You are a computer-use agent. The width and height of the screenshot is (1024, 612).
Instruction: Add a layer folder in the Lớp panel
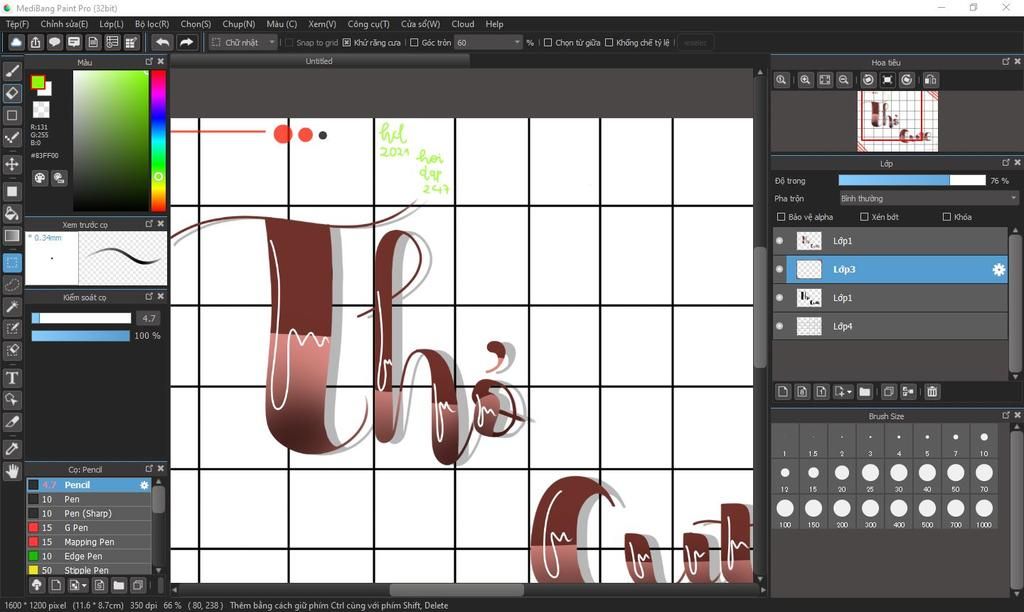tap(865, 392)
